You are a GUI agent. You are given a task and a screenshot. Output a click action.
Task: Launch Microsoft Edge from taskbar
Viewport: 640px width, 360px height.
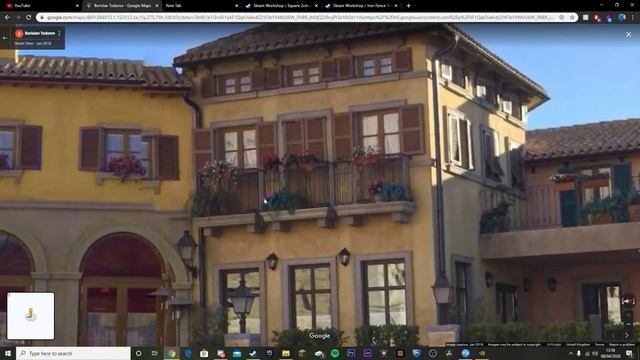188,353
